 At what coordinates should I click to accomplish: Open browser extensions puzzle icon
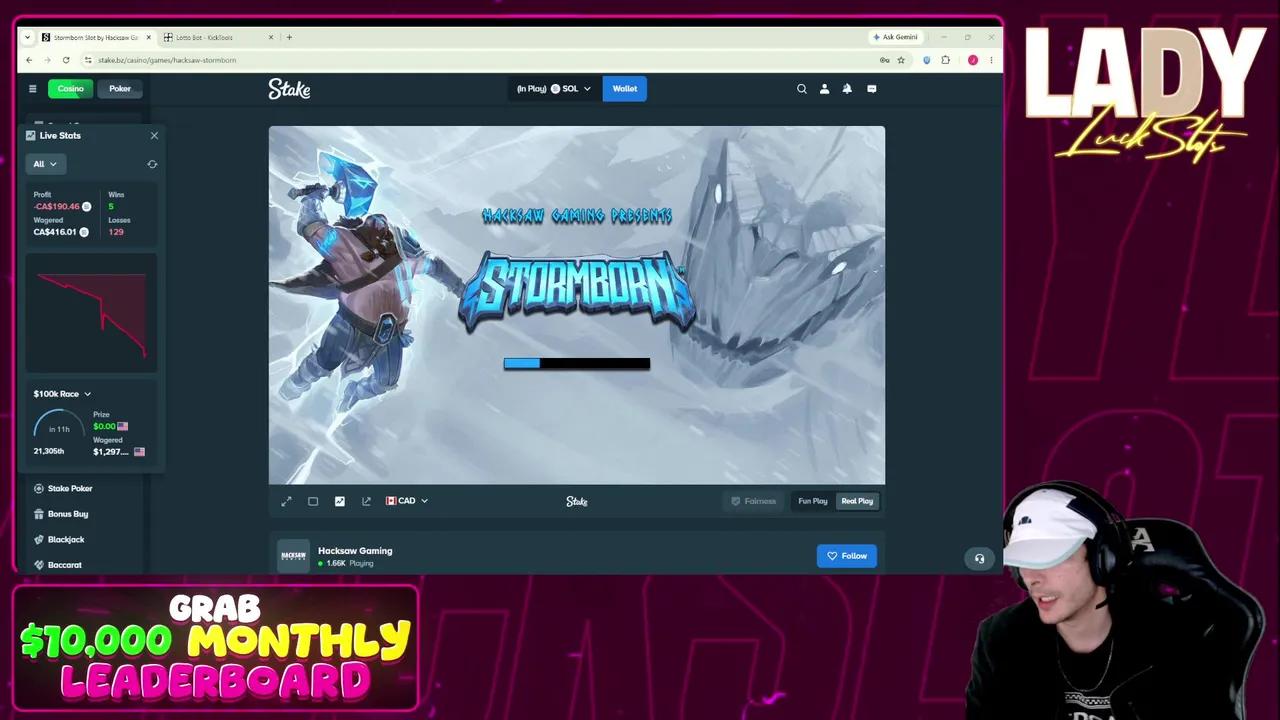[x=945, y=60]
